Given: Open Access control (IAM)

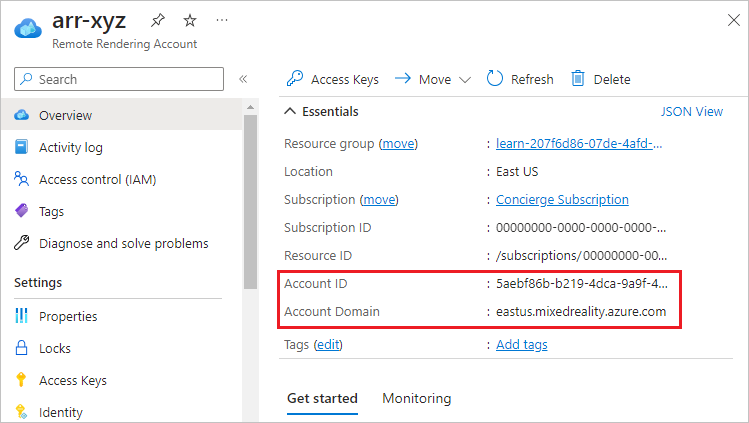Looking at the screenshot, I should pos(97,180).
